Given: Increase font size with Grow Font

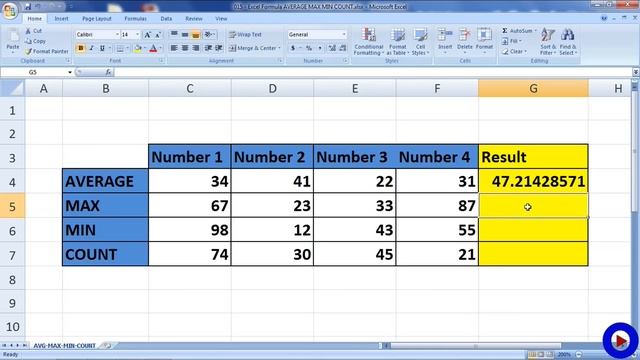Looking at the screenshot, I should pos(148,35).
